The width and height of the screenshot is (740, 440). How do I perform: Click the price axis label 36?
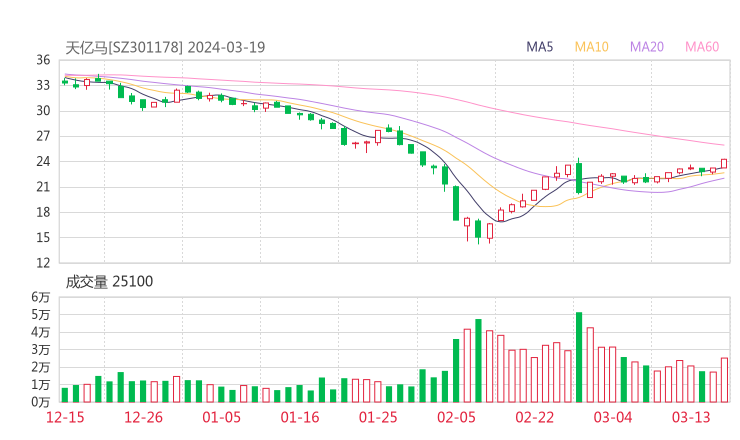[x=43, y=60]
